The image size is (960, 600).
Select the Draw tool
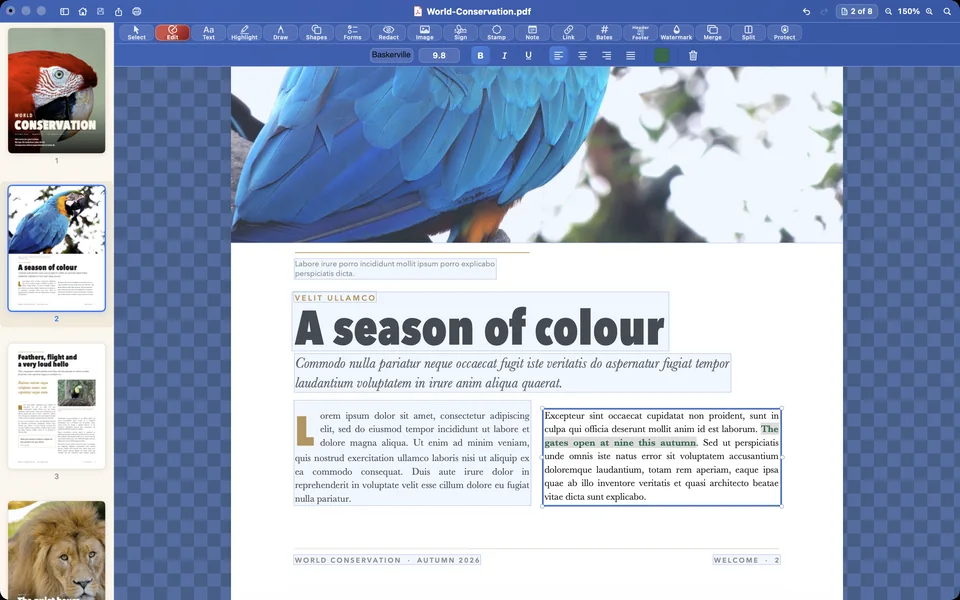pos(280,33)
